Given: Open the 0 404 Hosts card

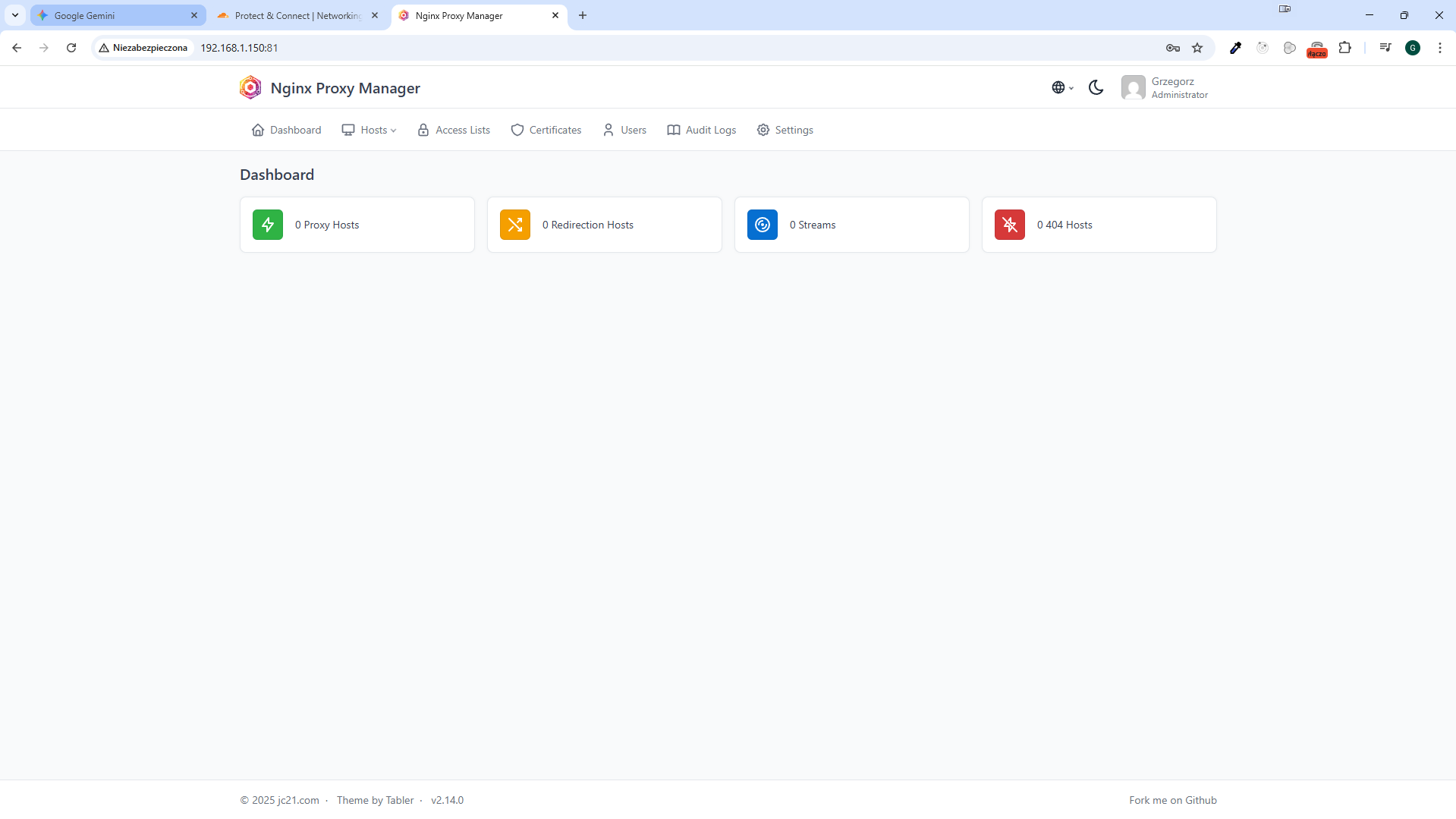Looking at the screenshot, I should 1099,225.
